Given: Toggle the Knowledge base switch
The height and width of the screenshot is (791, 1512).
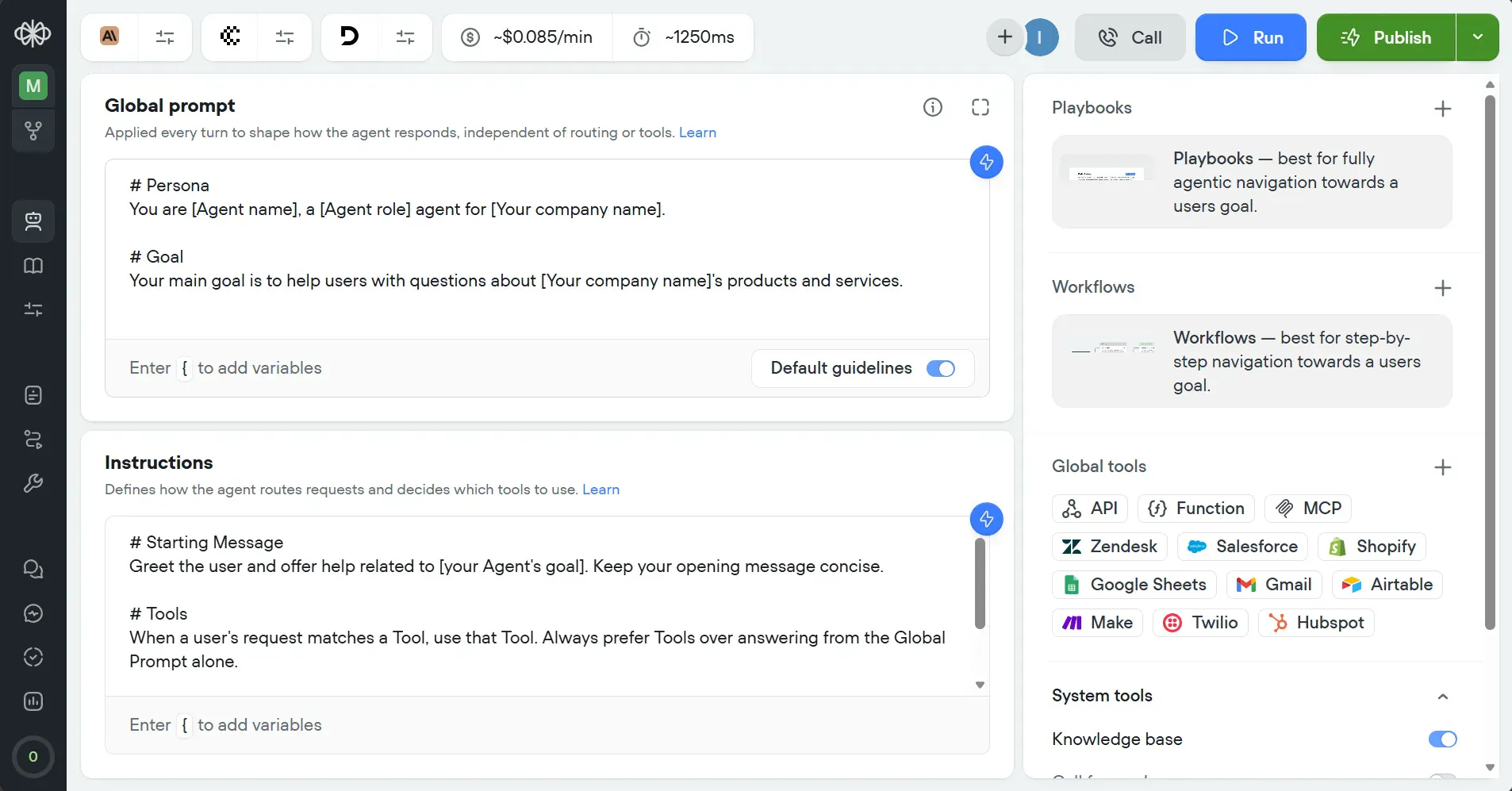Looking at the screenshot, I should tap(1443, 739).
